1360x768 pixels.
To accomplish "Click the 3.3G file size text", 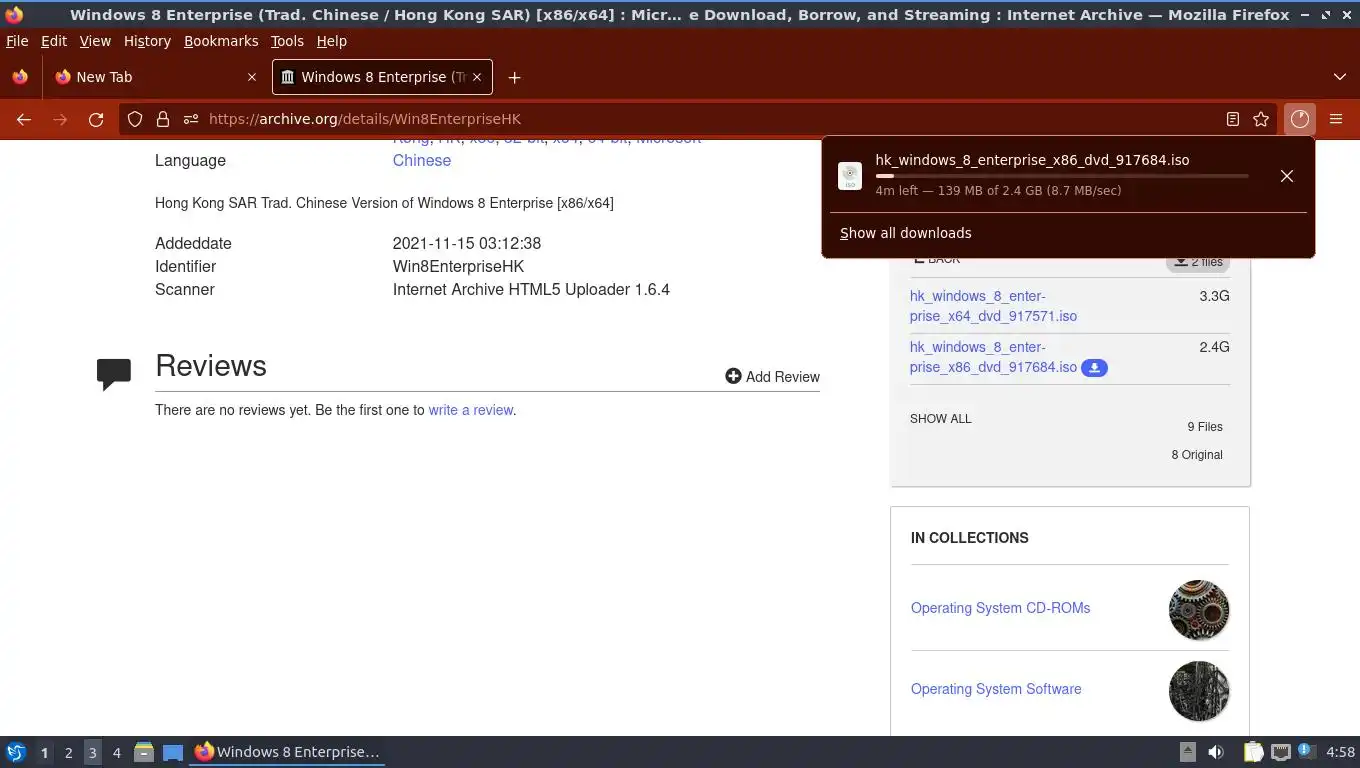I will pos(1214,296).
